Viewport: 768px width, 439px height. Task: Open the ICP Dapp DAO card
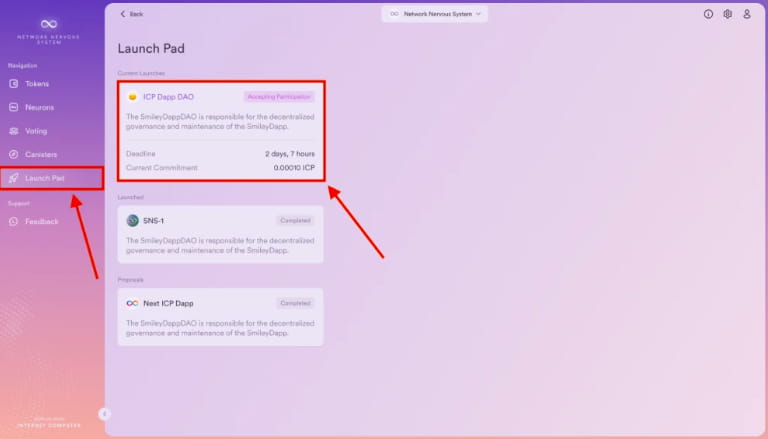[221, 131]
